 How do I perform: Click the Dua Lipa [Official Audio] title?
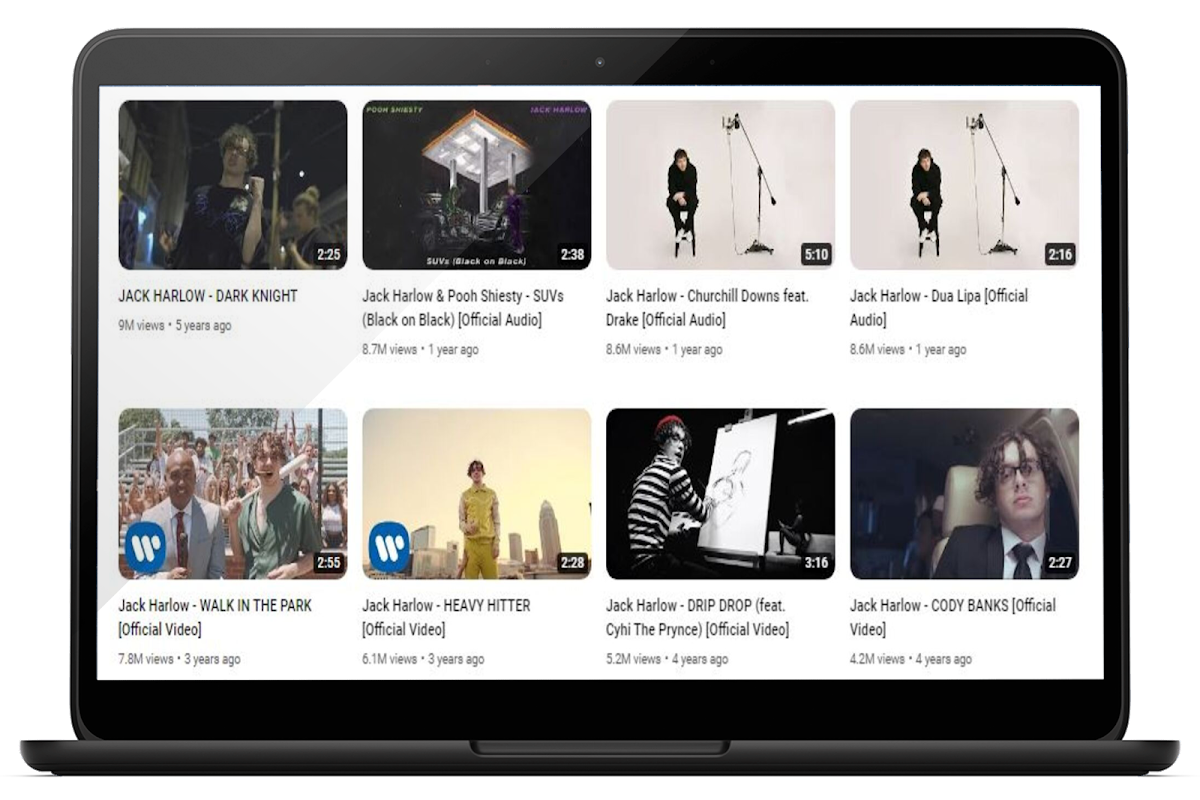coord(939,308)
